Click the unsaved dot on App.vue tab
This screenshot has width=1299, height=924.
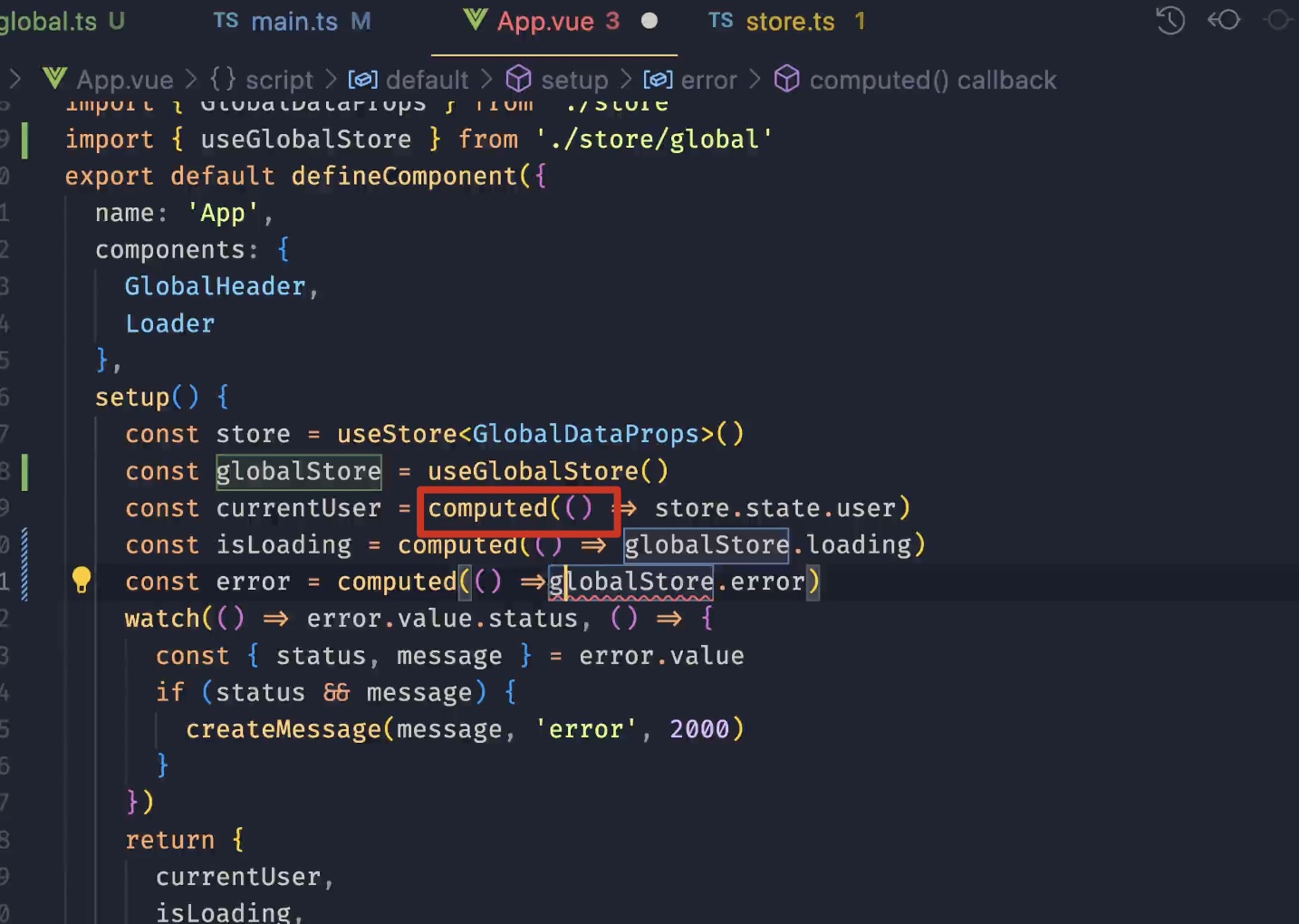649,21
